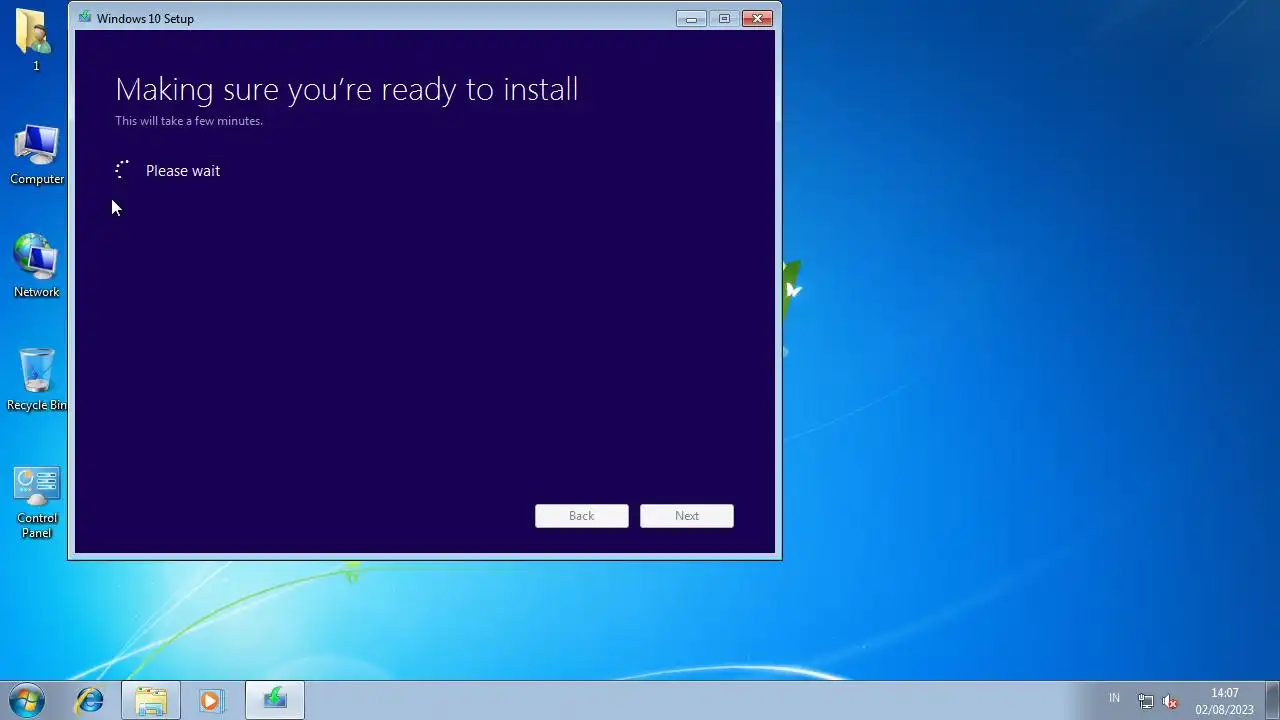Image resolution: width=1280 pixels, height=720 pixels.
Task: Close the Windows 10 Setup window
Action: (x=757, y=18)
